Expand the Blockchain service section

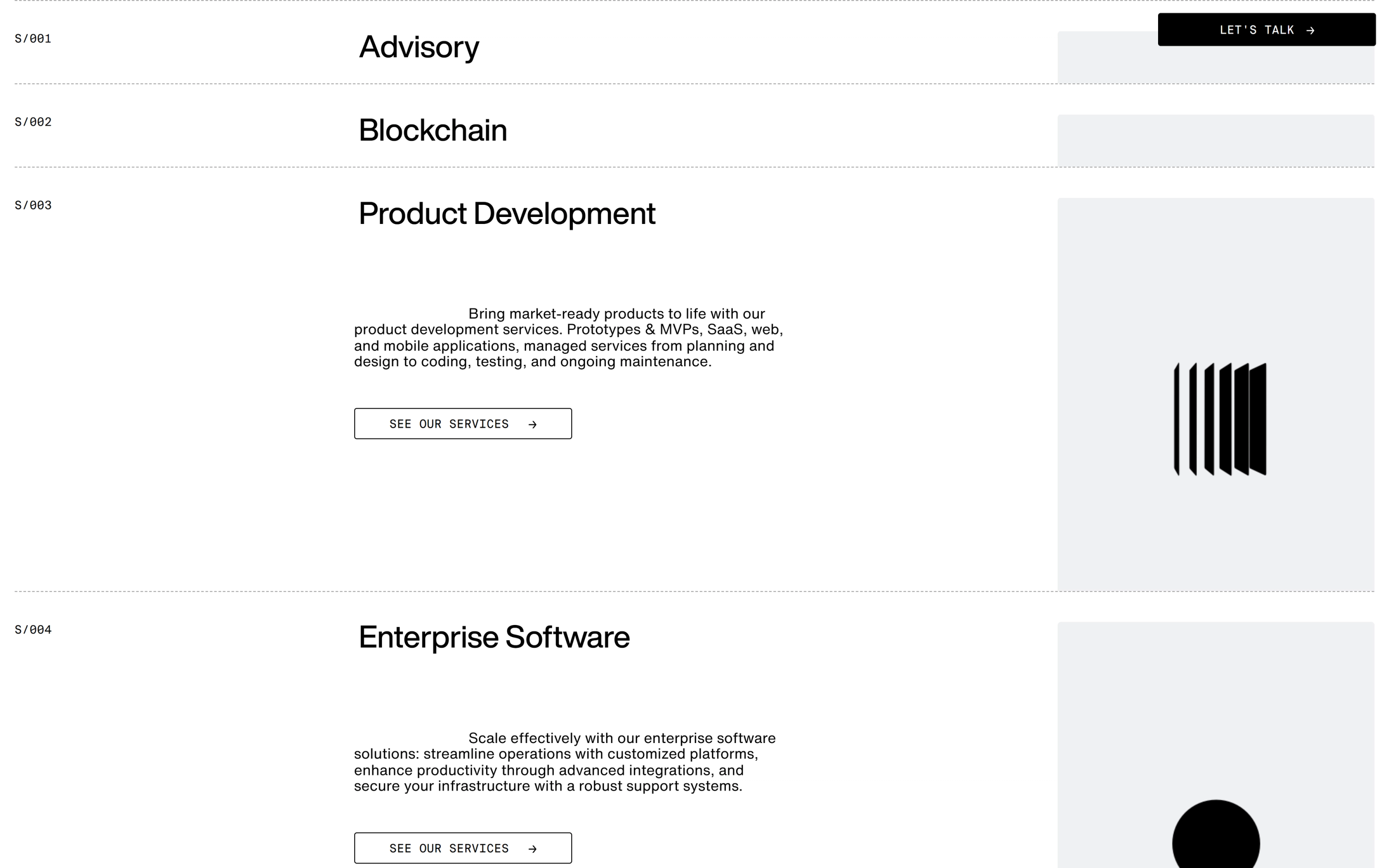point(433,130)
